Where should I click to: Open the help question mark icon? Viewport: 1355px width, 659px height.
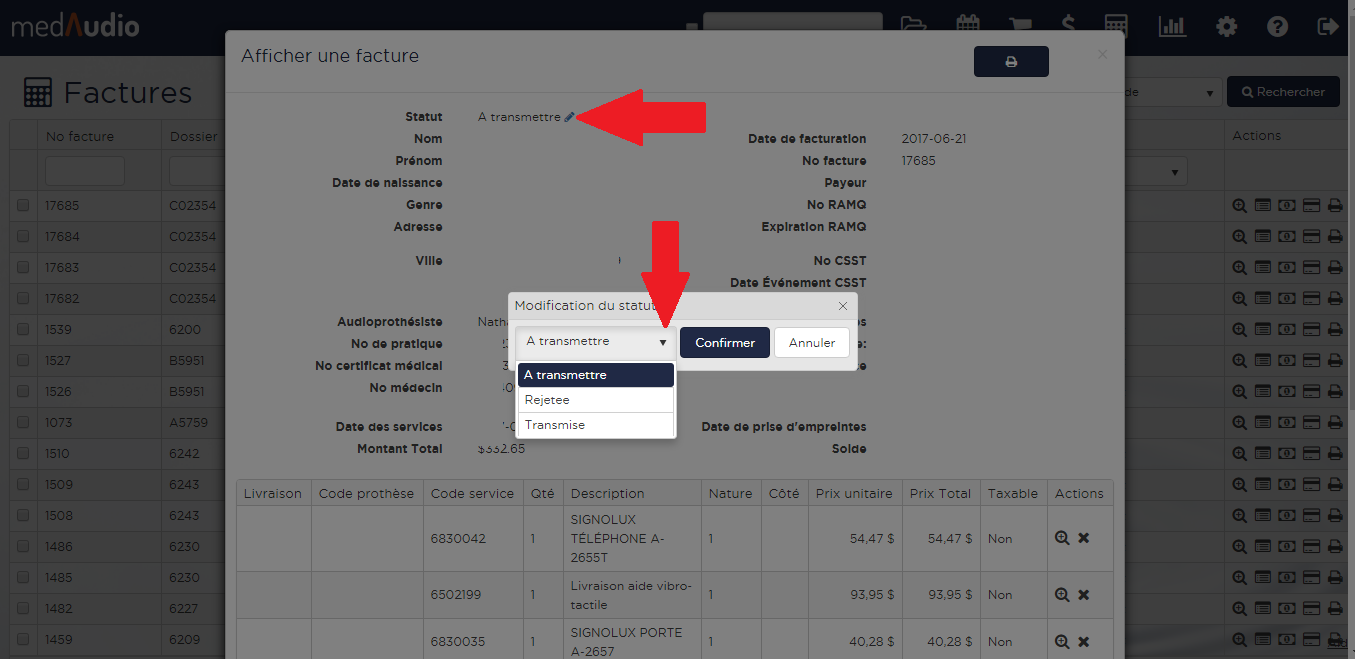click(1277, 26)
